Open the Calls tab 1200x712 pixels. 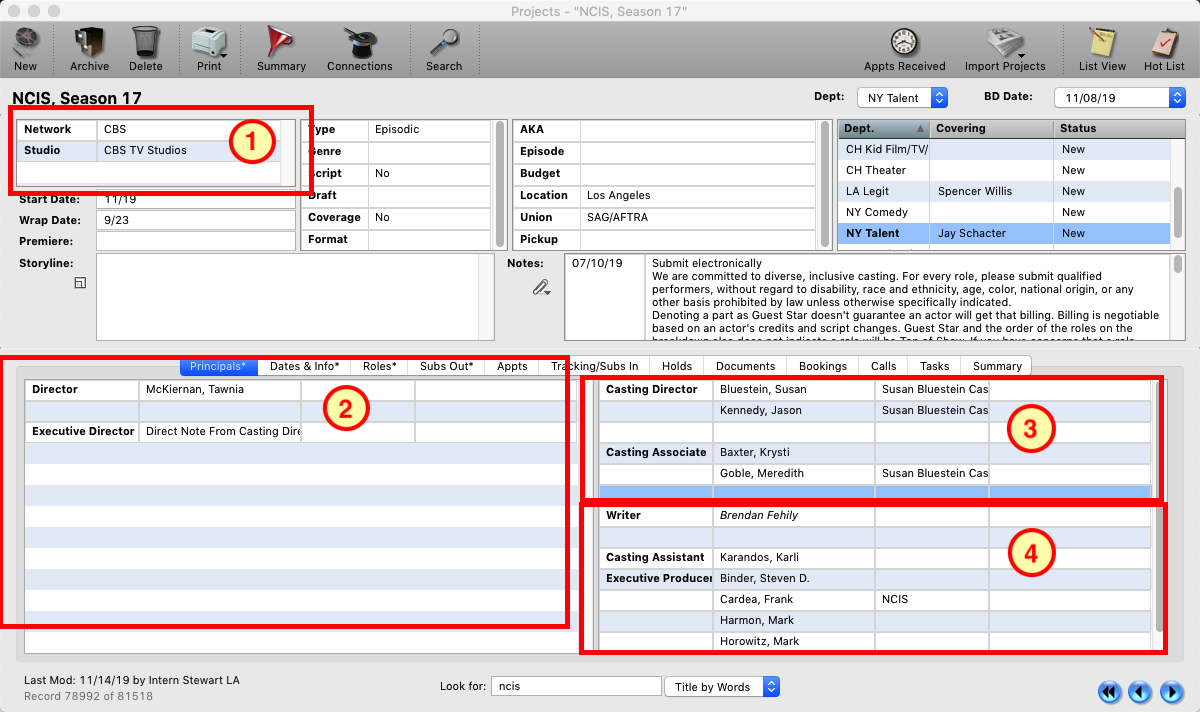coord(884,366)
